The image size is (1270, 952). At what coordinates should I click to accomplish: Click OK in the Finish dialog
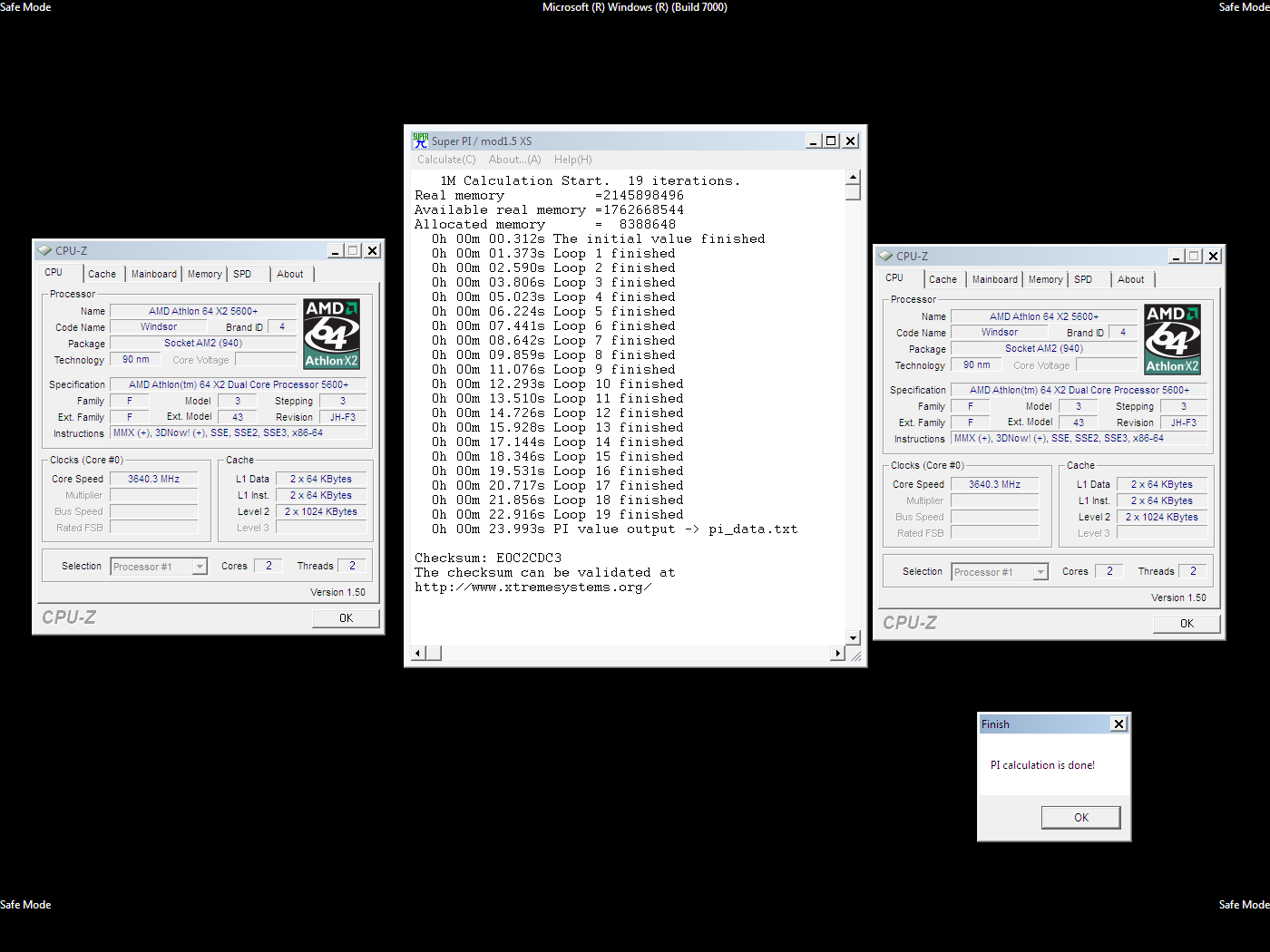pos(1080,817)
